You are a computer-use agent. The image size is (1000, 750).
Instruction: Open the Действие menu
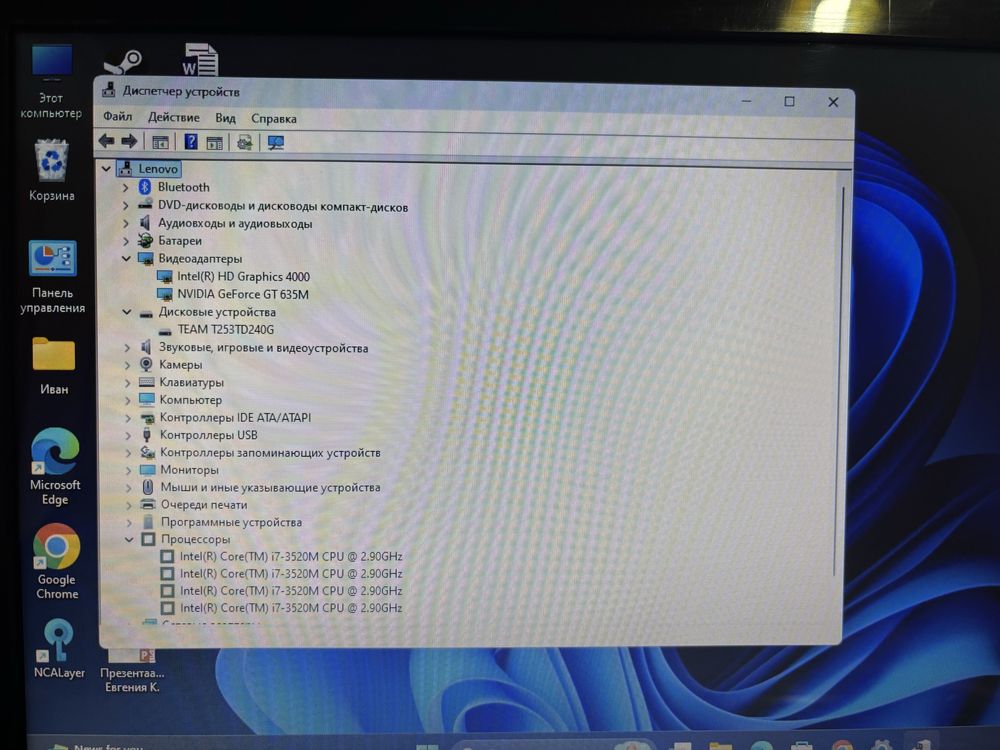[x=173, y=117]
